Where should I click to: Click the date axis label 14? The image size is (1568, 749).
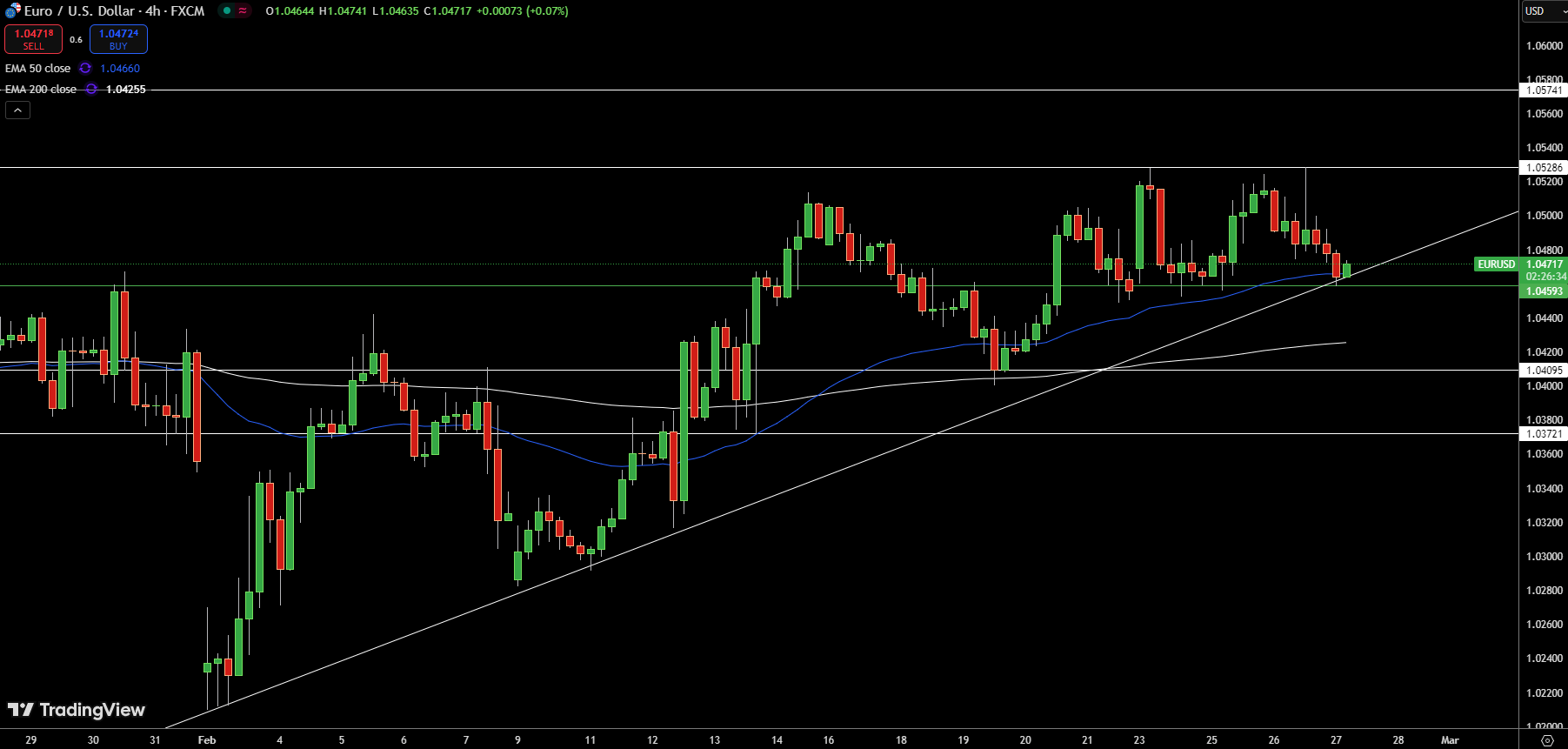click(777, 740)
